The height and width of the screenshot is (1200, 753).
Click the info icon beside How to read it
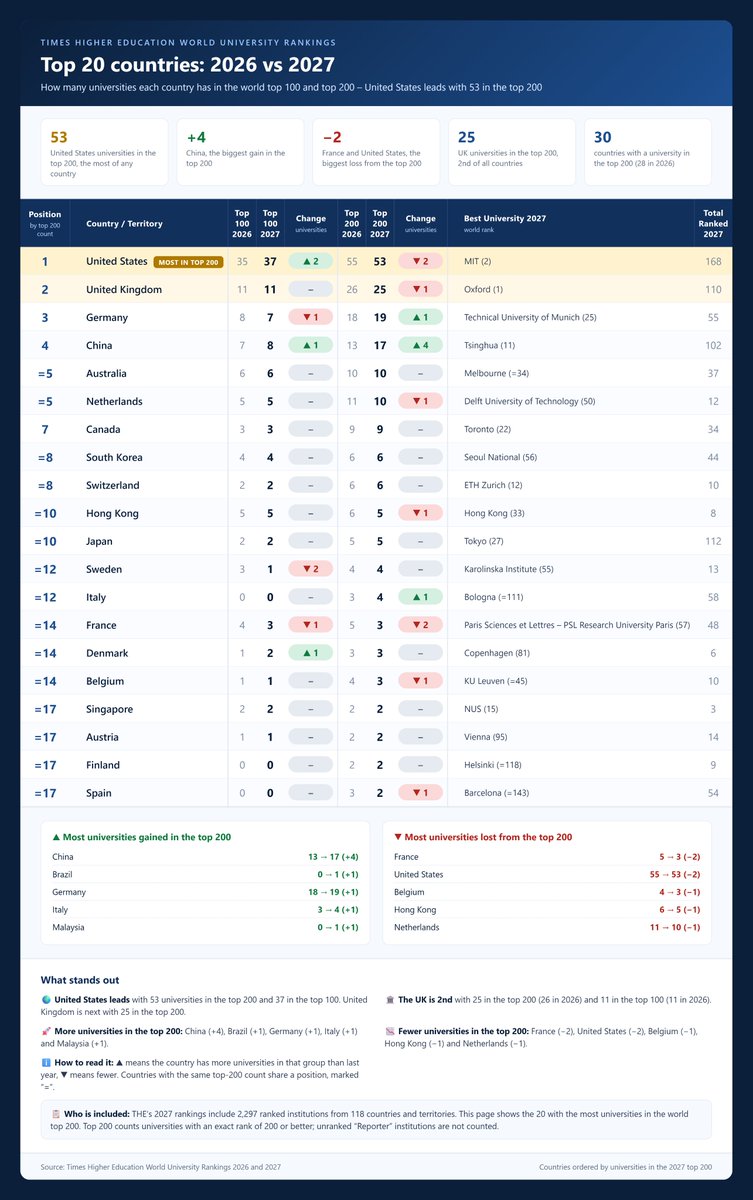coord(45,1061)
